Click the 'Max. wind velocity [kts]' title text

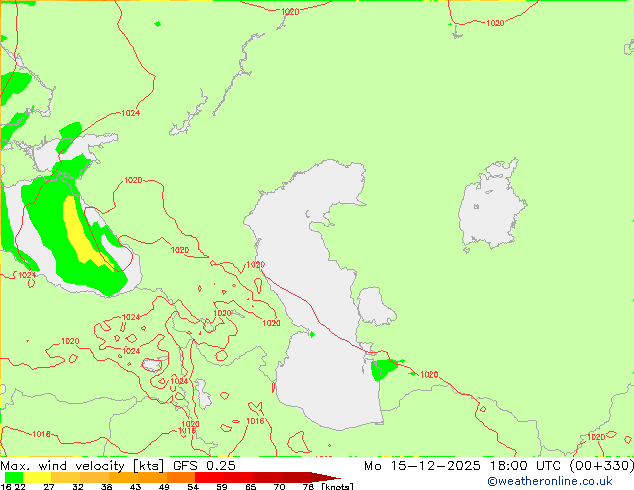point(82,466)
